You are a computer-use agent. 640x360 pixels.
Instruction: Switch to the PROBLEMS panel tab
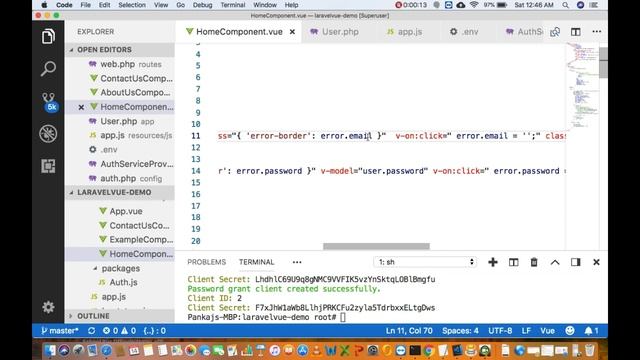(207, 262)
